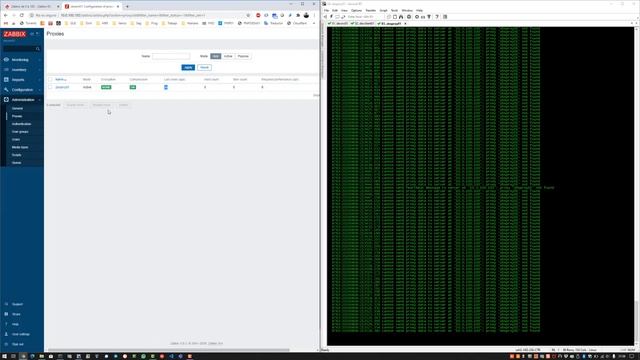The image size is (640, 360).
Task: Expand the Monitoring menu chevron
Action: (x=40, y=60)
